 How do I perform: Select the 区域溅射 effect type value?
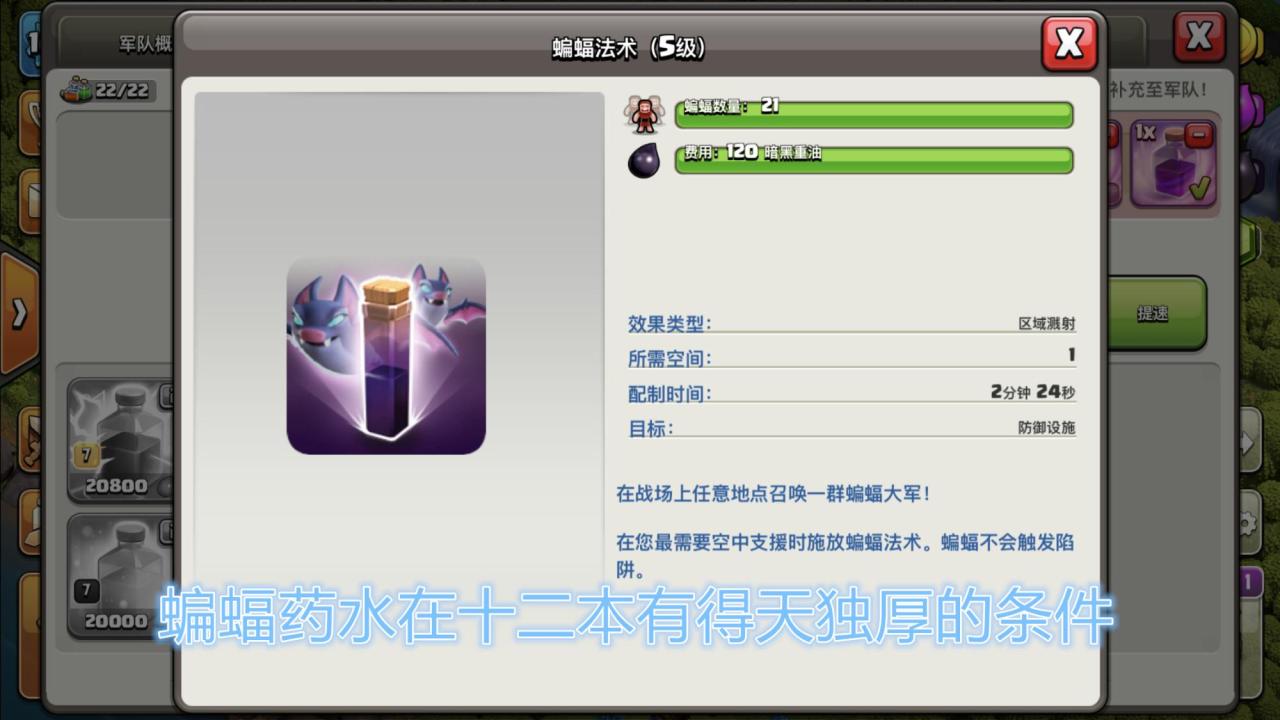1047,324
